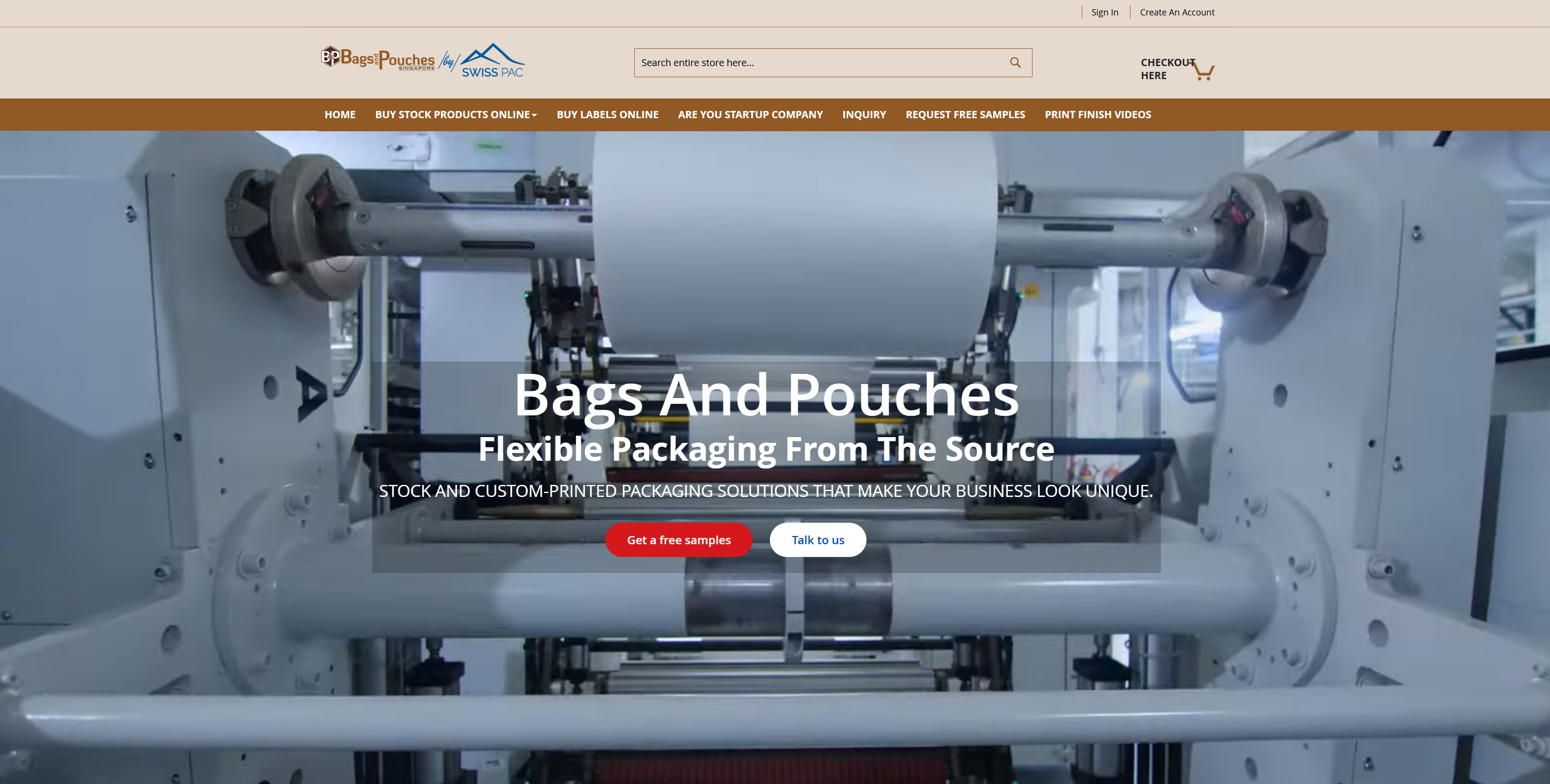Screen dimensions: 1550x784
Task: Click Get a free samples button
Action: click(x=679, y=540)
